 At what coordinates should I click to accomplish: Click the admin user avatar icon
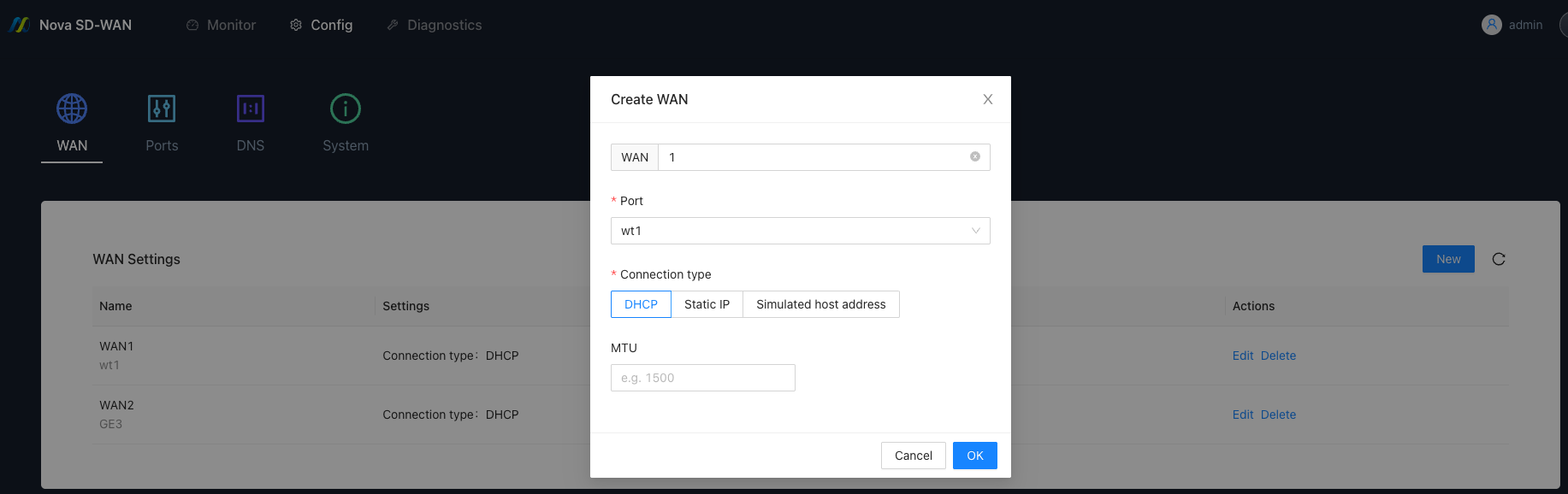(x=1492, y=25)
